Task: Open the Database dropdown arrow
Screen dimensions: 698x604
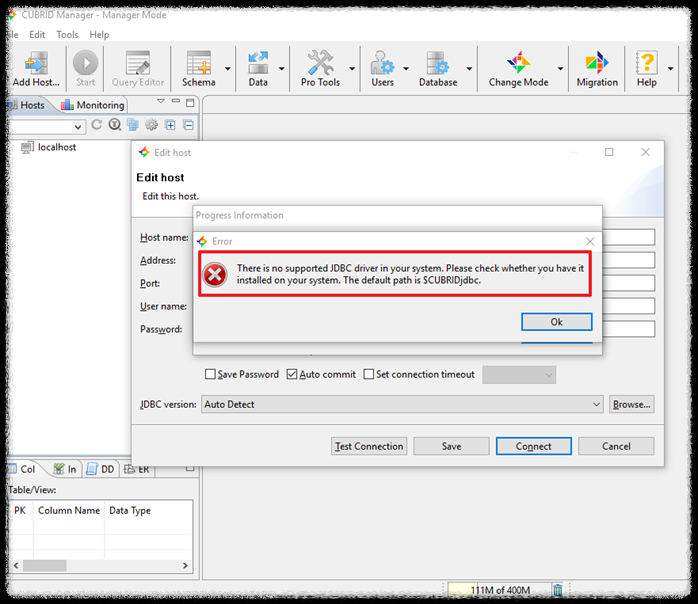Action: click(x=469, y=69)
